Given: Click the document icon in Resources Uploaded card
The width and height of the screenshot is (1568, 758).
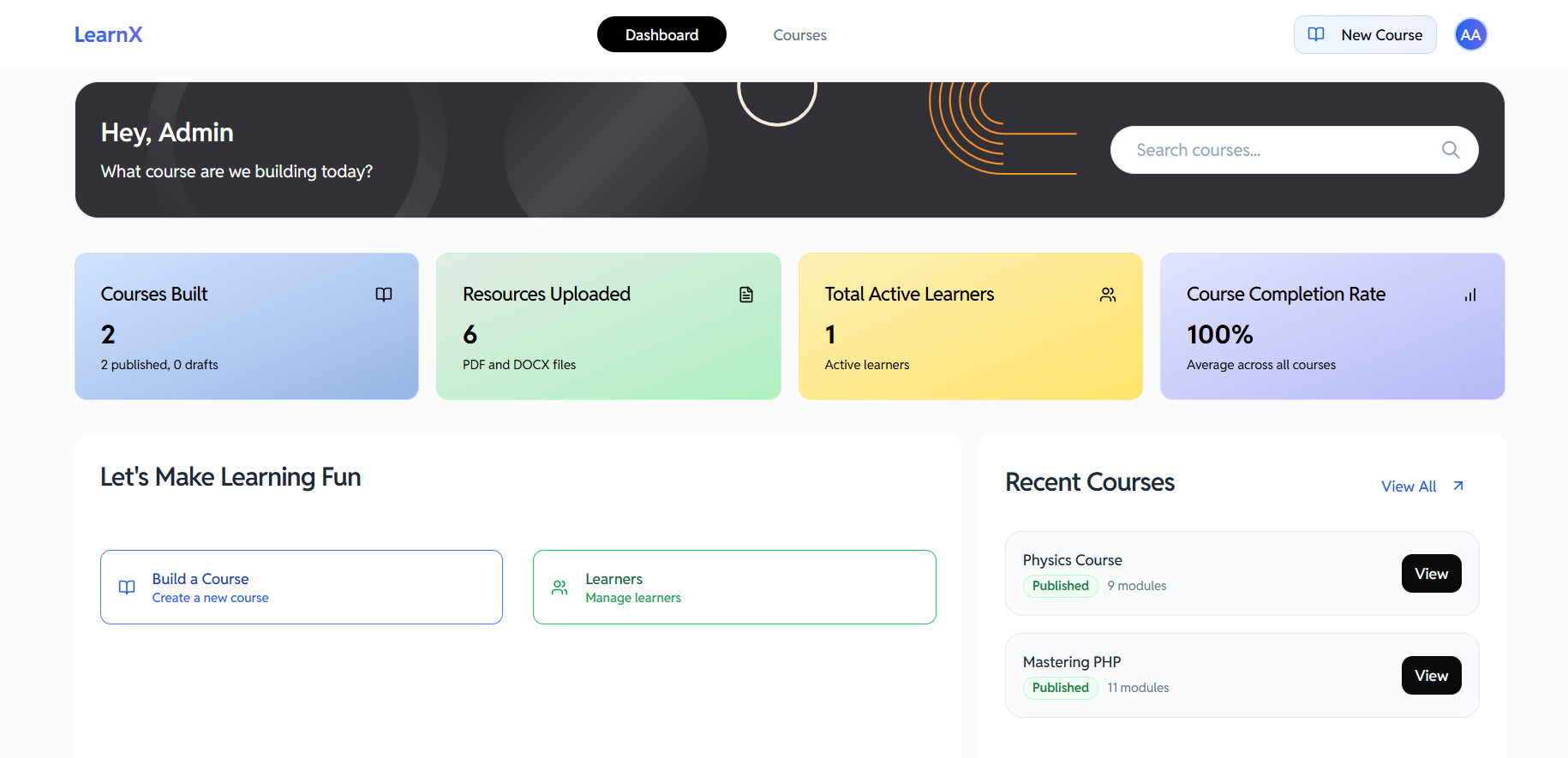Looking at the screenshot, I should (746, 295).
